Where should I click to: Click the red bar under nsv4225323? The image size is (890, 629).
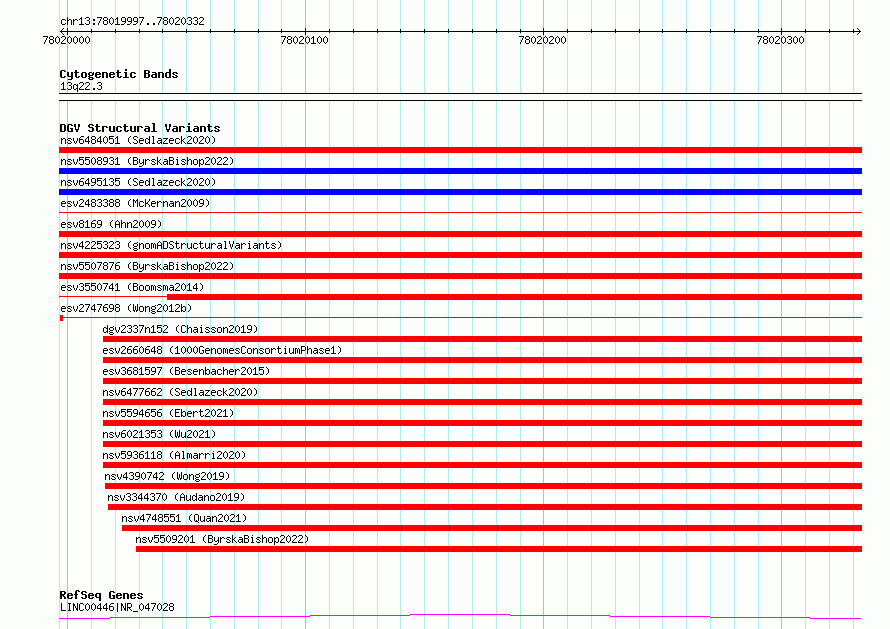point(460,255)
